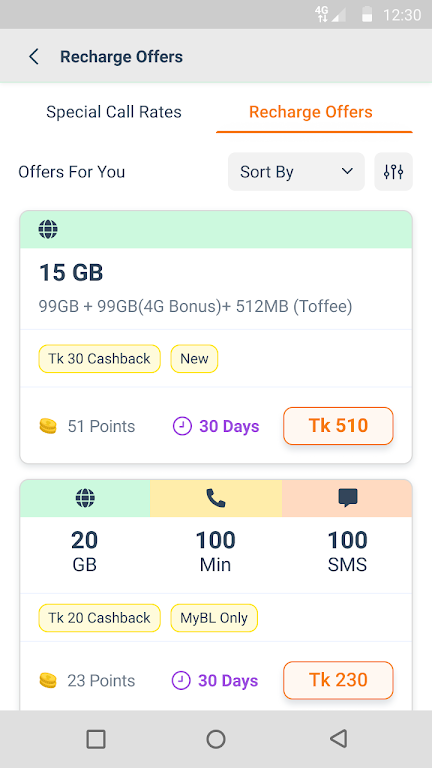This screenshot has height=768, width=432.
Task: Tap the SMS chat bubble icon
Action: pyautogui.click(x=347, y=498)
